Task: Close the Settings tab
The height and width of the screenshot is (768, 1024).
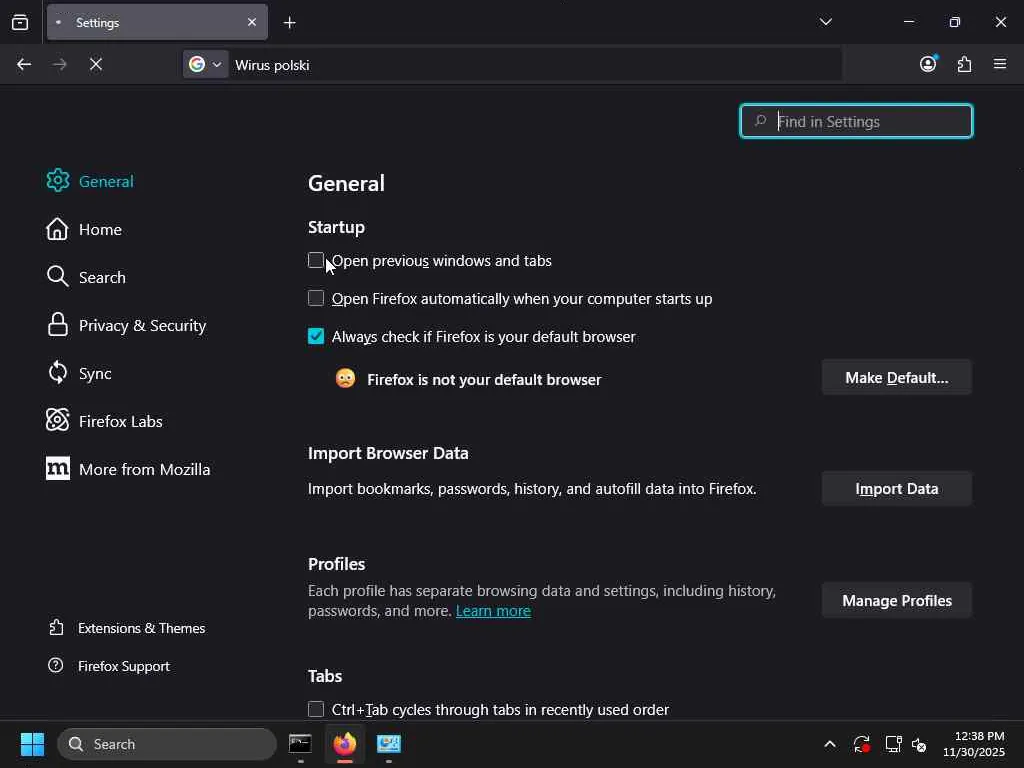Action: pos(251,22)
